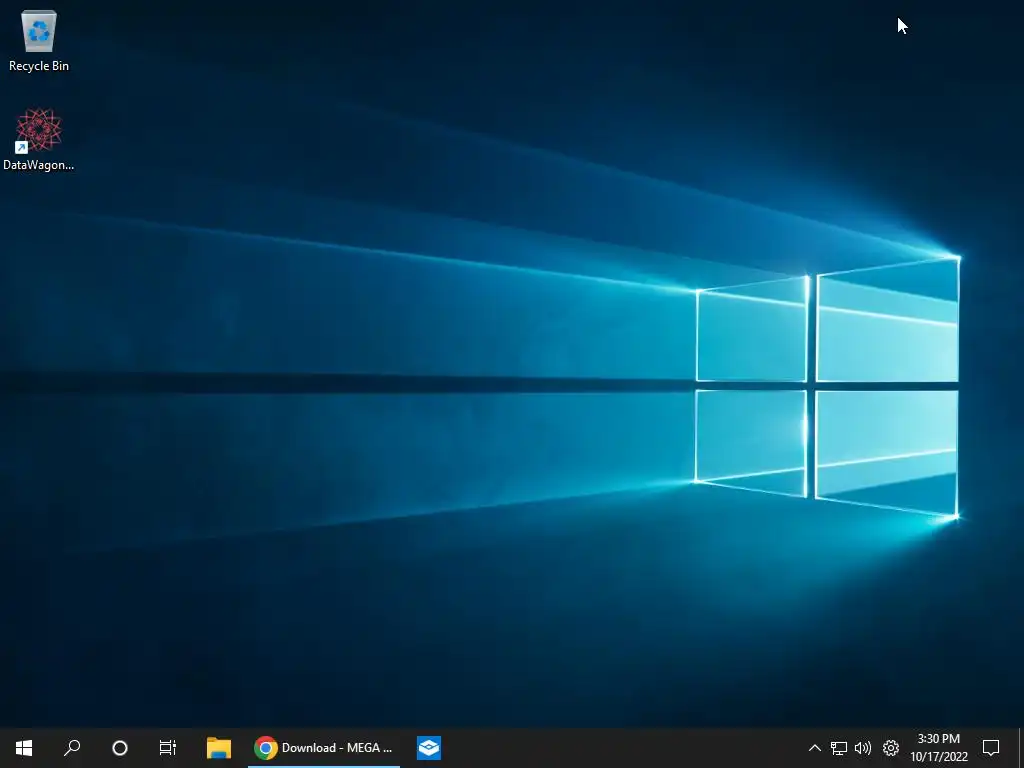This screenshot has width=1024, height=768.
Task: Click the Show desktop strip
Action: [1020, 748]
